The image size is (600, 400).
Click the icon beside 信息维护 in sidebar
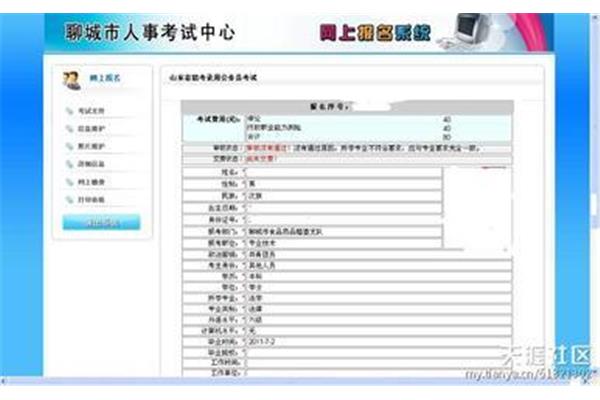69,129
